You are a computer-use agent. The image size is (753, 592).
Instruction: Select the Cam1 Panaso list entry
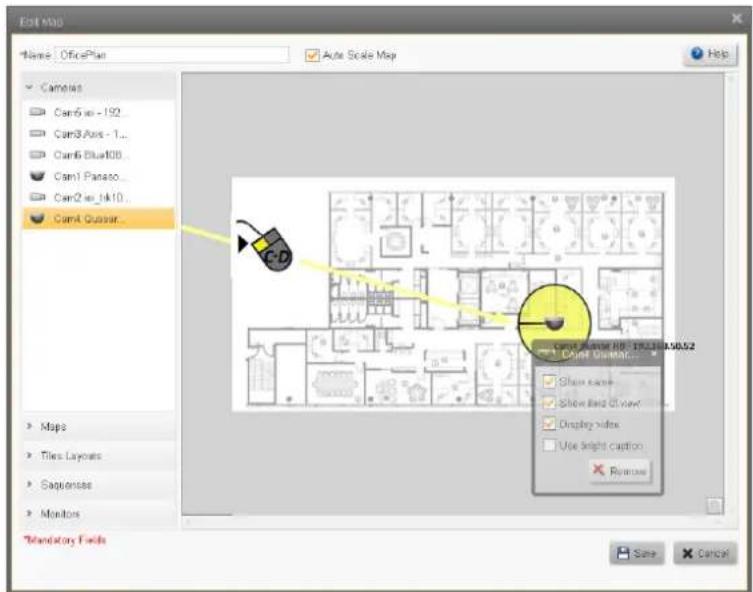click(99, 176)
